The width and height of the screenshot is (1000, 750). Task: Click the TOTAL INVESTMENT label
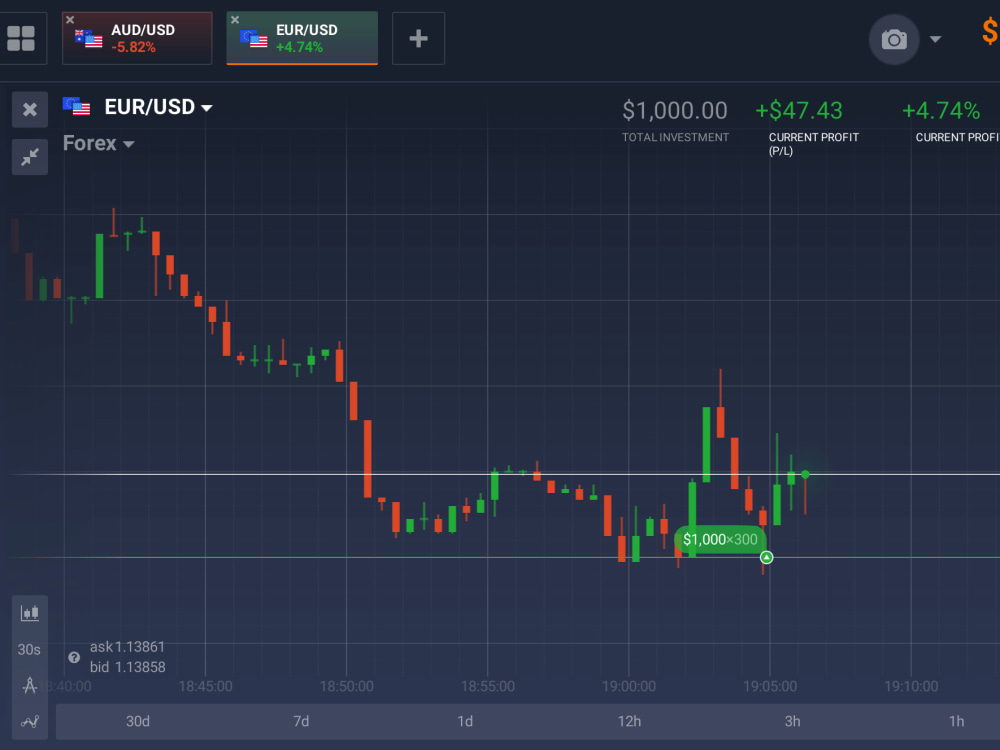point(675,137)
